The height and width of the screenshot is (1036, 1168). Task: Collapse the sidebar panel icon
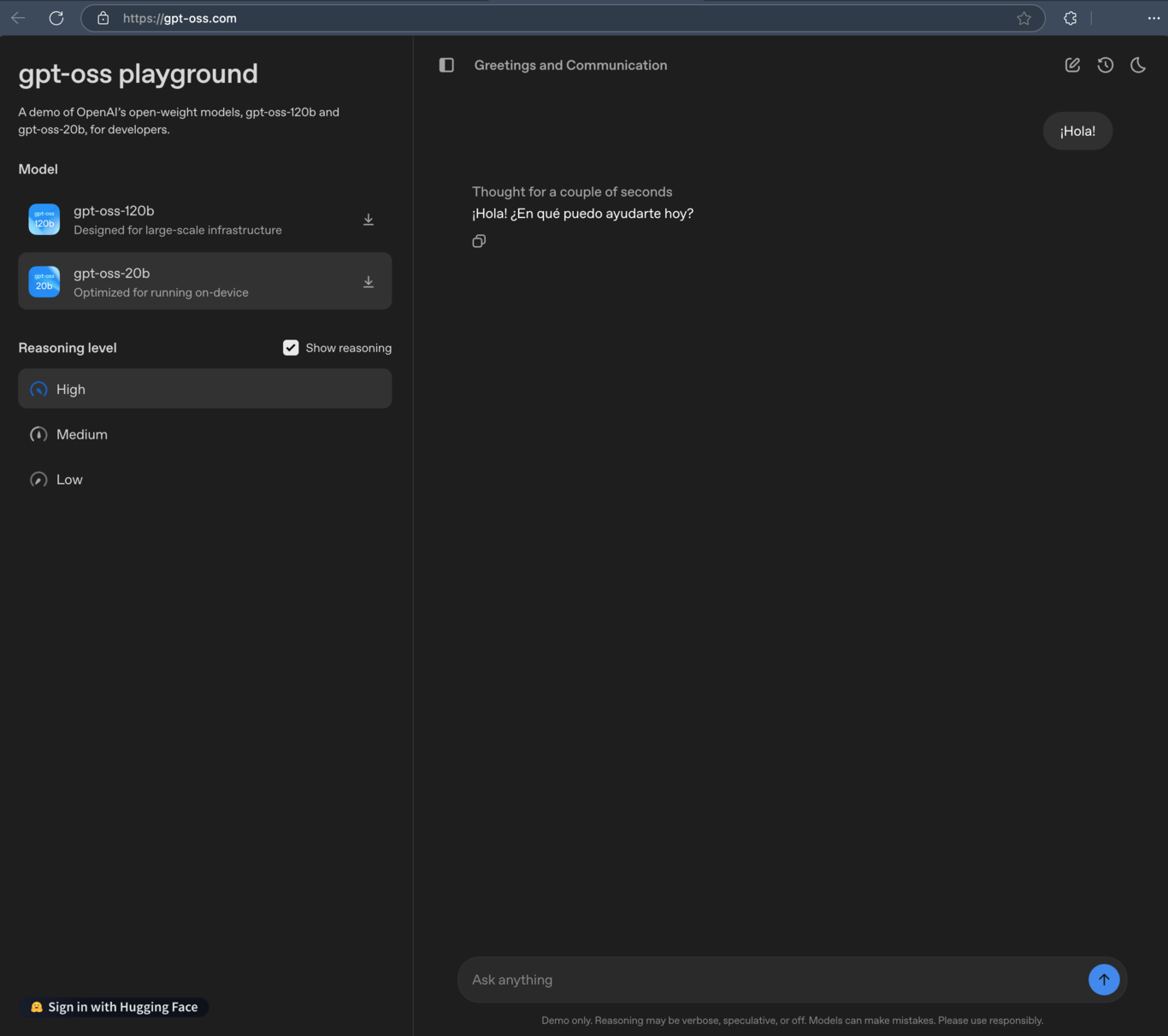coord(446,65)
